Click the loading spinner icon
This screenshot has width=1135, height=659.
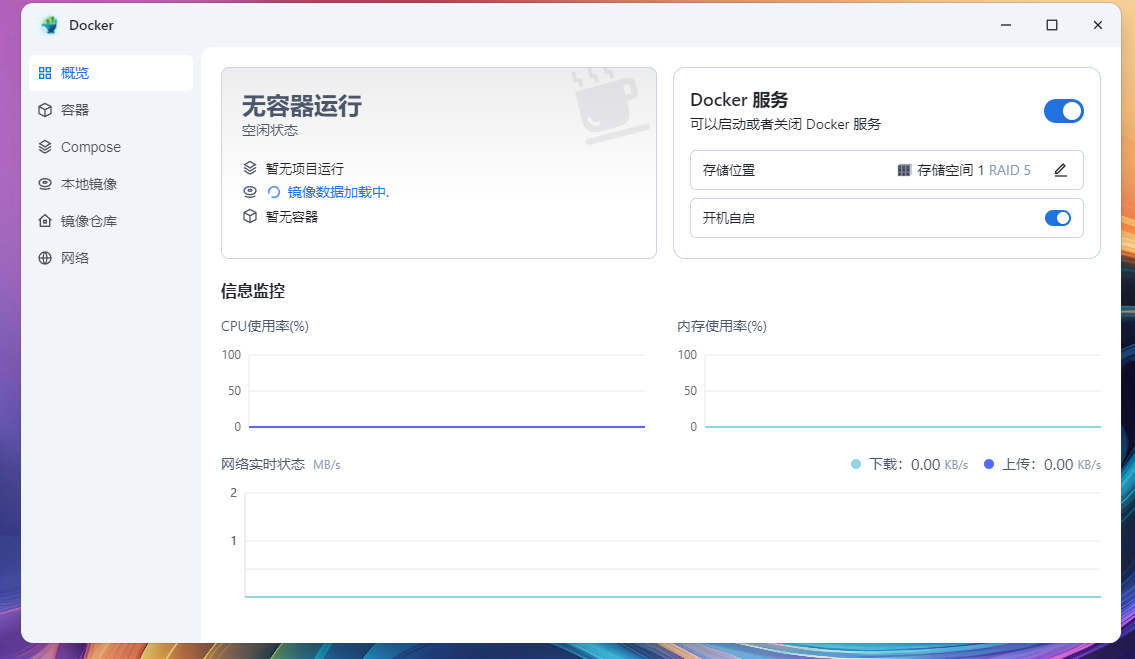coord(274,192)
